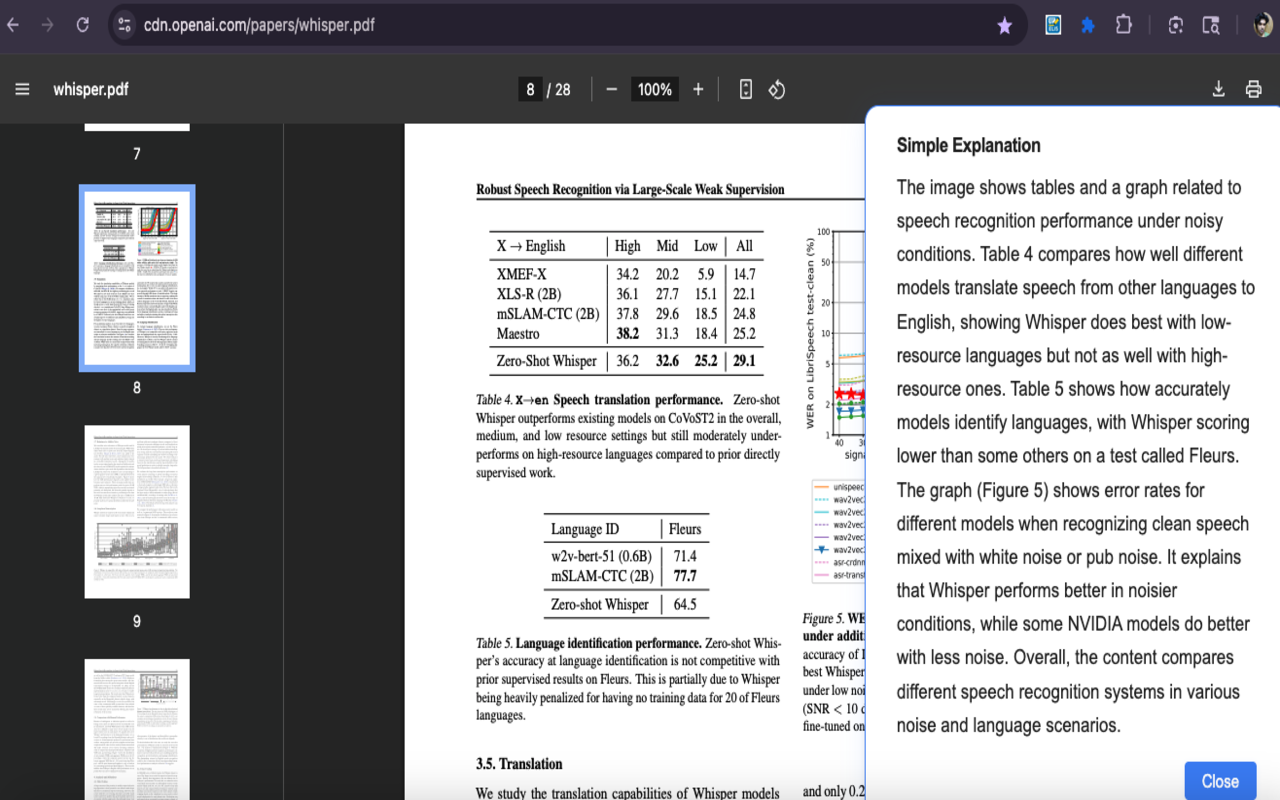The height and width of the screenshot is (800, 1280).
Task: Open the user profile avatar
Action: 1262,25
